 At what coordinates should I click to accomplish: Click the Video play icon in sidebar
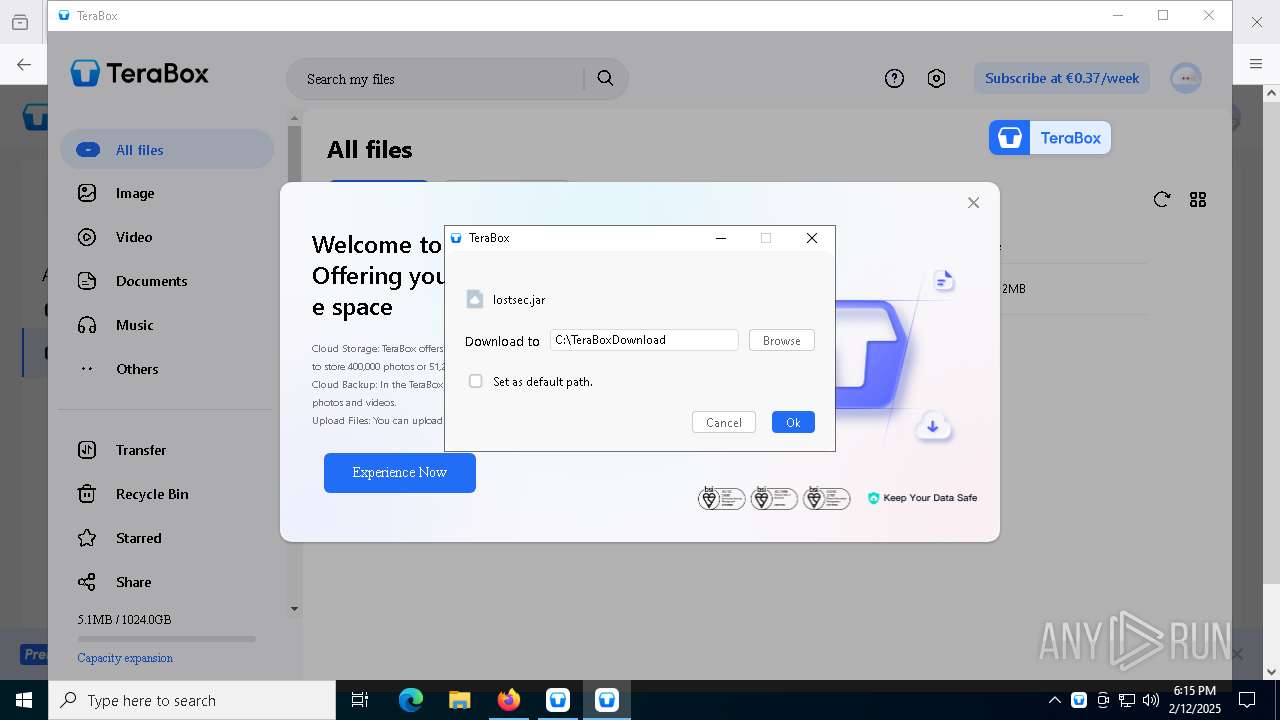87,237
